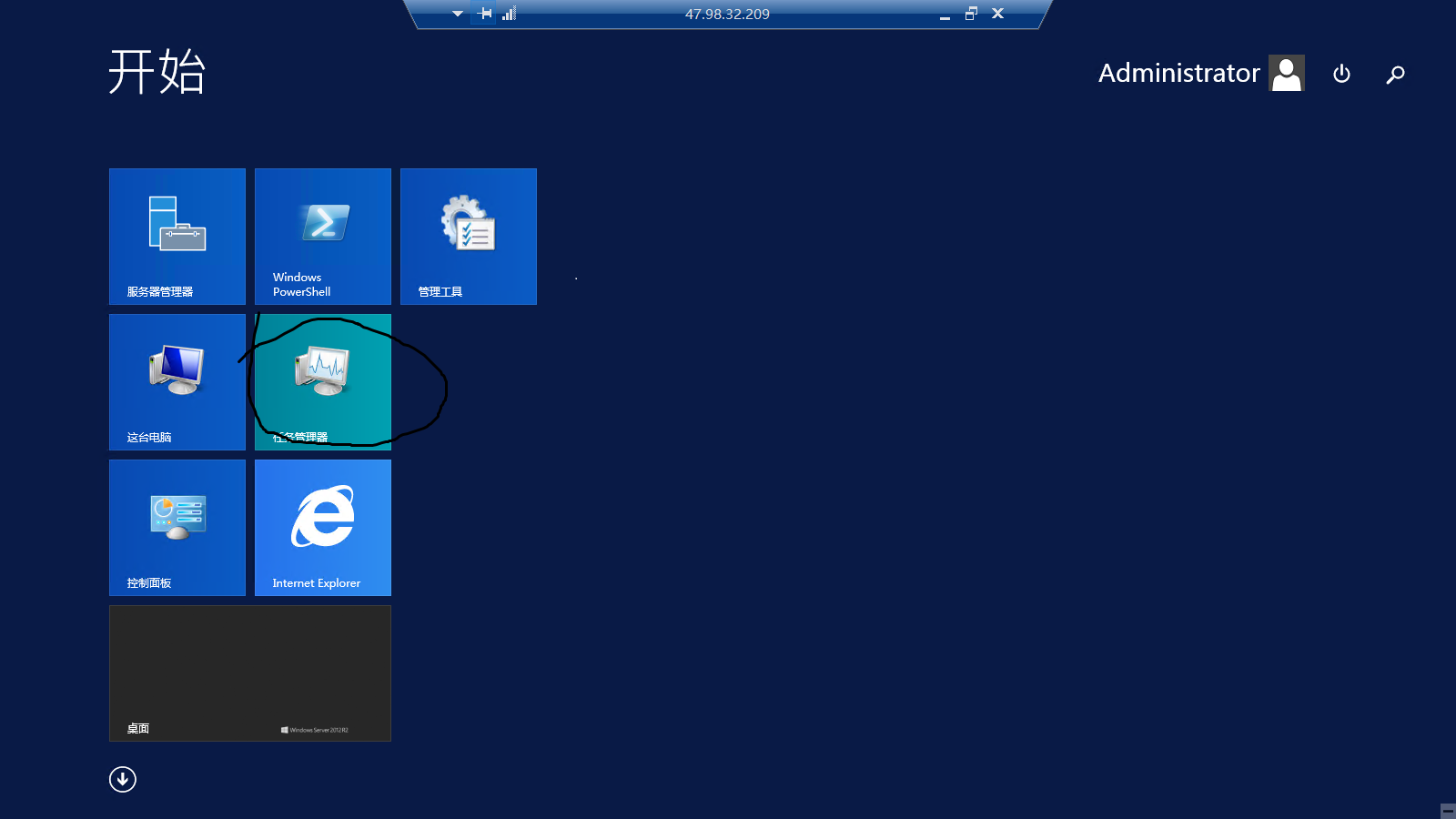
Task: Launch the Windows PowerShell tile
Action: pyautogui.click(x=323, y=237)
